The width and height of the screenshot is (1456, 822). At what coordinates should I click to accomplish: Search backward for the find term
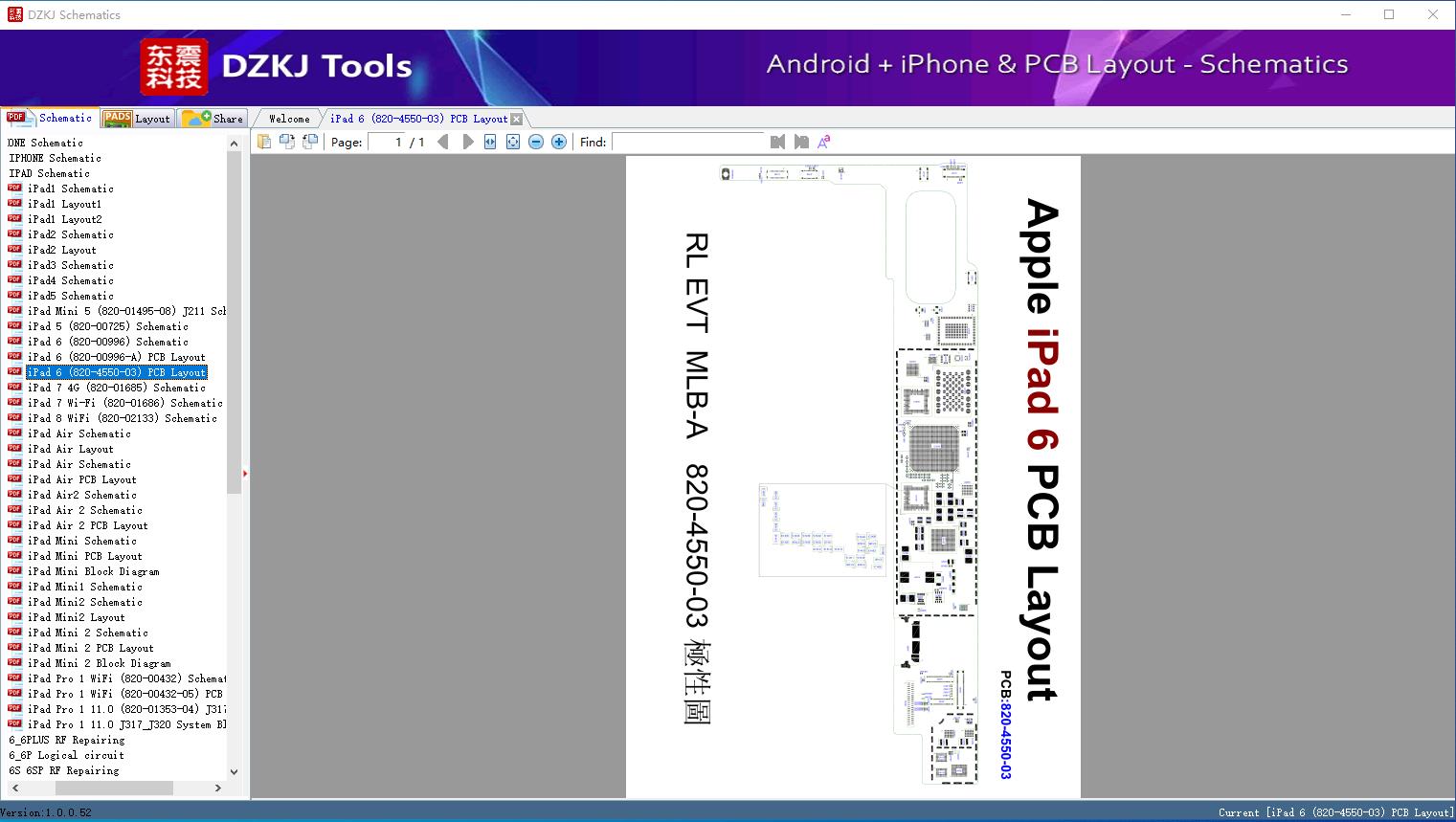(777, 141)
